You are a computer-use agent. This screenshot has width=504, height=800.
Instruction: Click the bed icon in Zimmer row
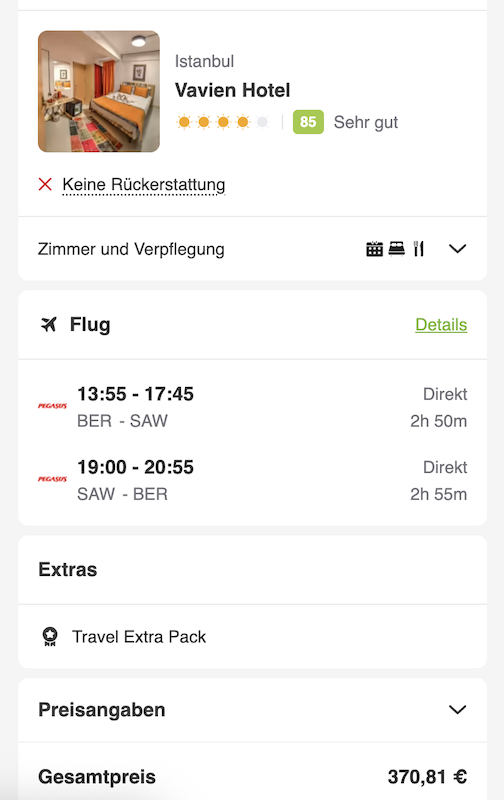pyautogui.click(x=396, y=248)
